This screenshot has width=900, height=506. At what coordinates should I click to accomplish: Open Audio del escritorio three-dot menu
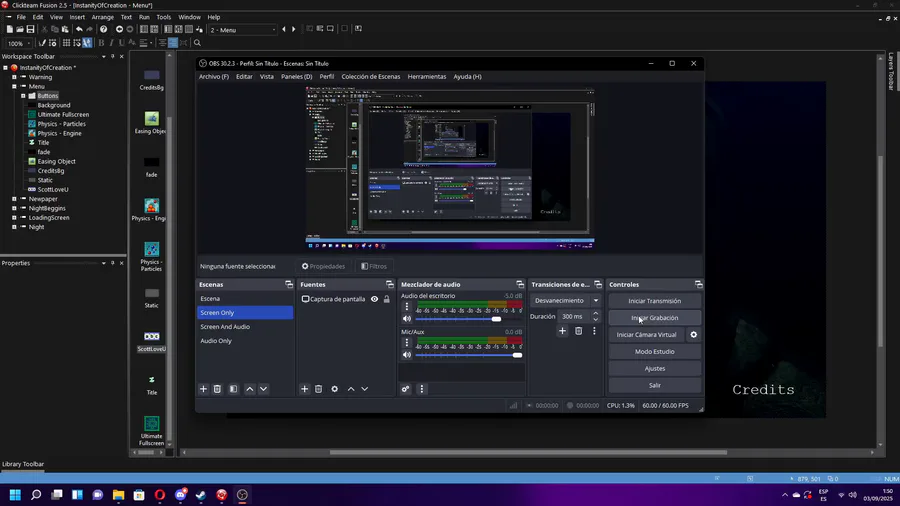pos(407,307)
